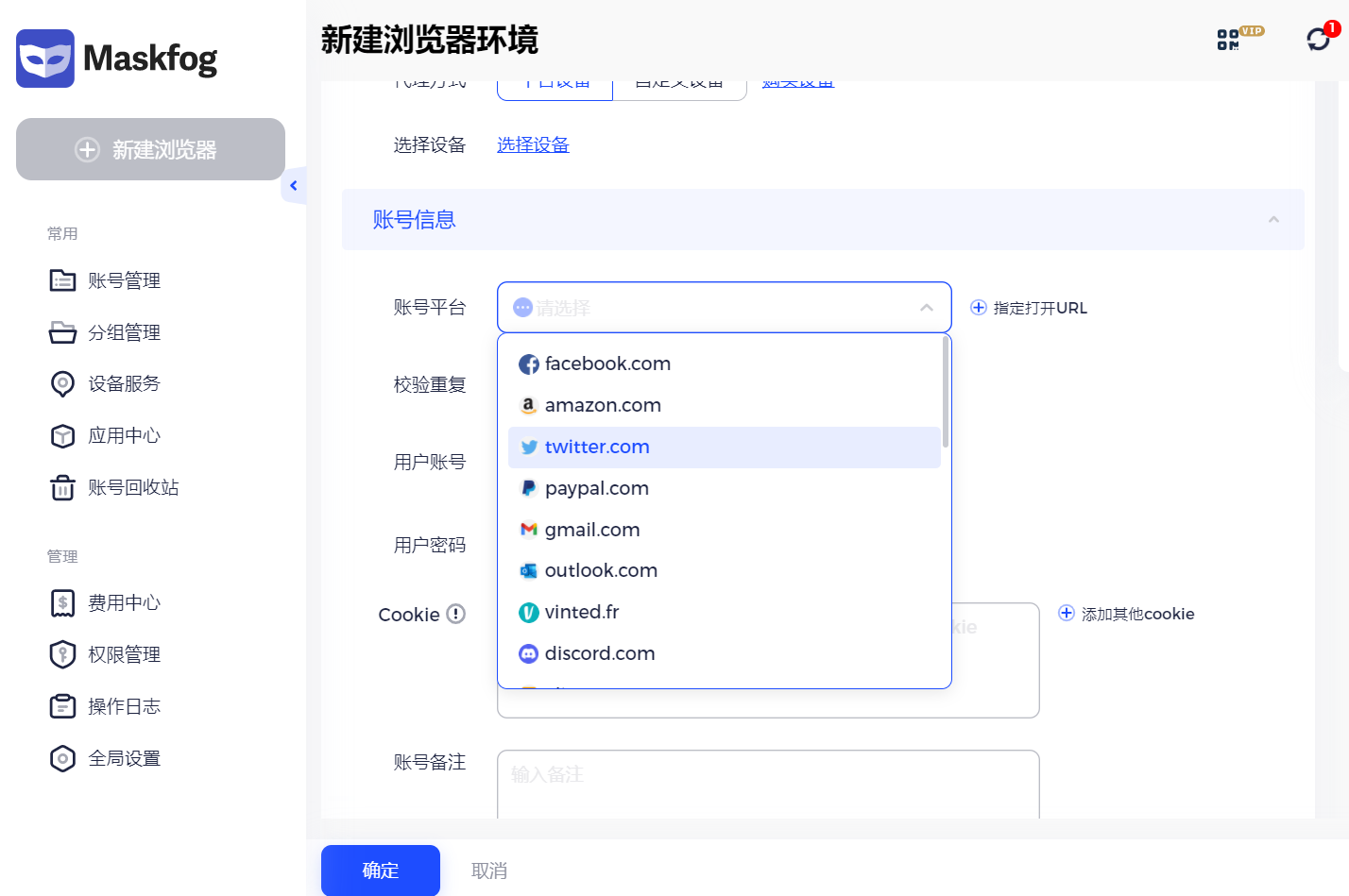Click the PayPal logo icon
The image size is (1349, 896).
tap(529, 488)
